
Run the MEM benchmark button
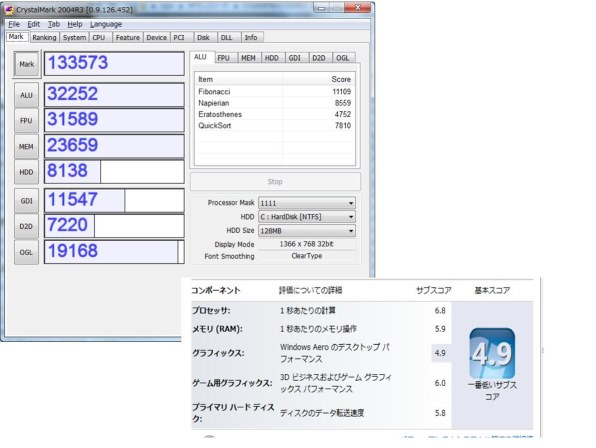point(26,146)
